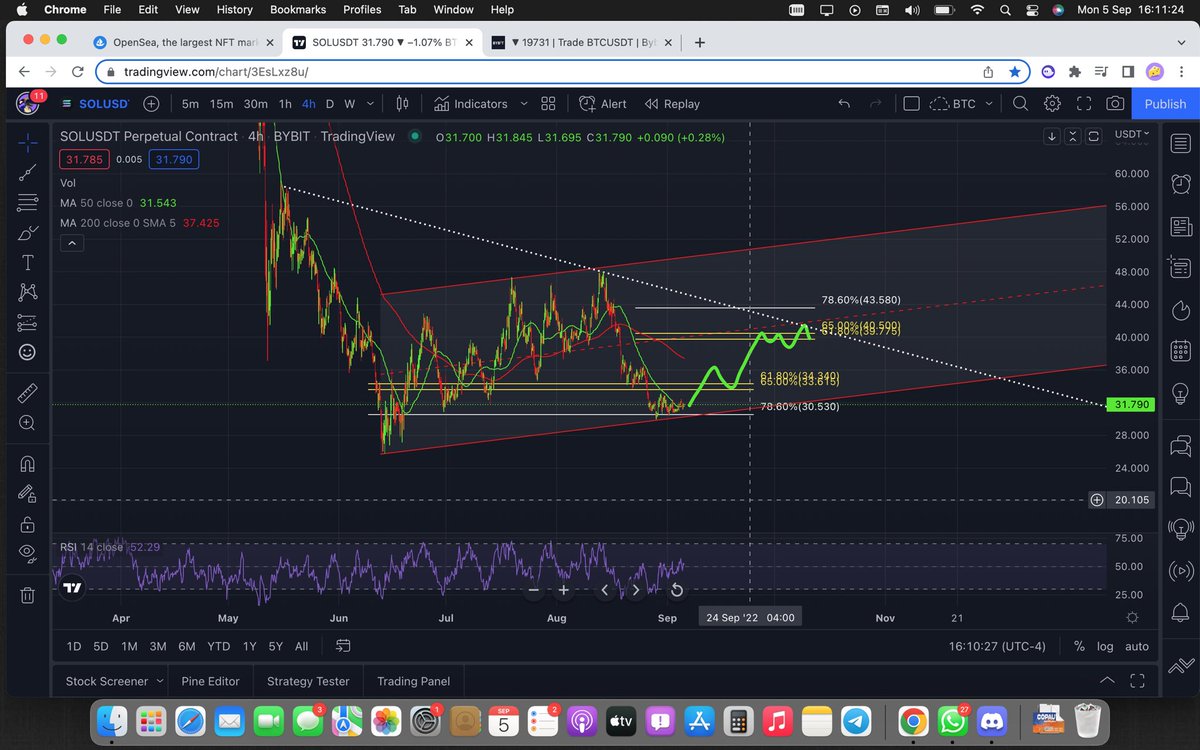Remove drawings with the trash icon
The image size is (1200, 750).
(27, 595)
